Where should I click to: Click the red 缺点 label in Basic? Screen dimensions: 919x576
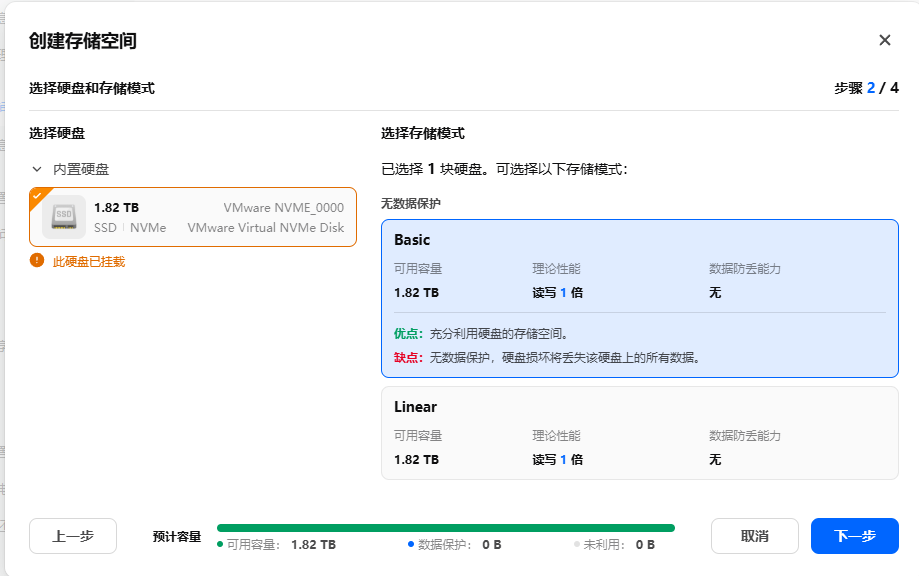coord(408,357)
